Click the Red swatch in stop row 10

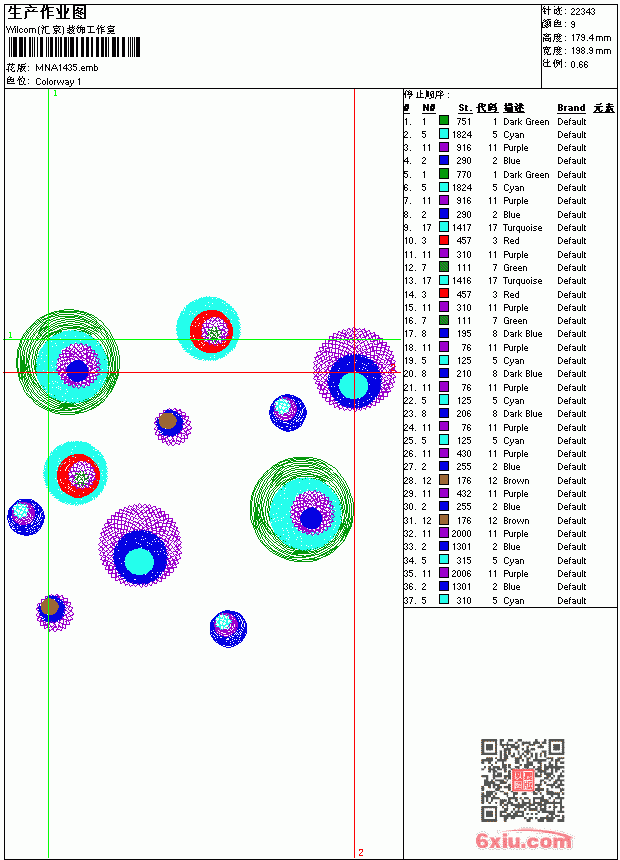point(444,240)
